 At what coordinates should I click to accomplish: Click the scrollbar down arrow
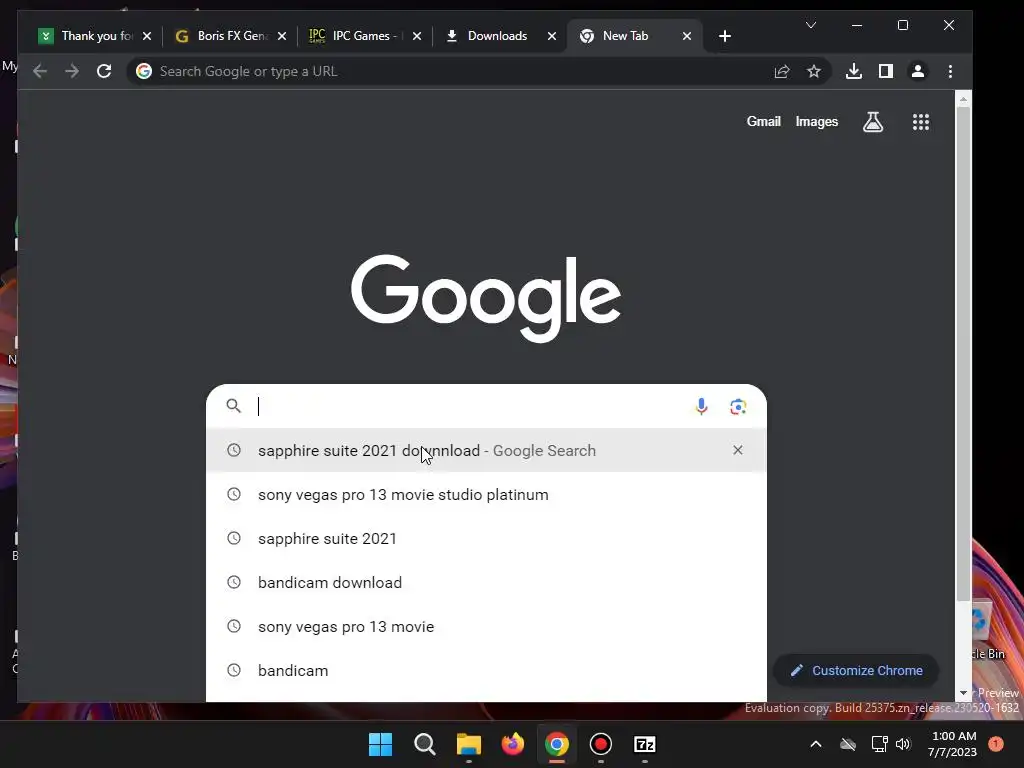point(963,693)
